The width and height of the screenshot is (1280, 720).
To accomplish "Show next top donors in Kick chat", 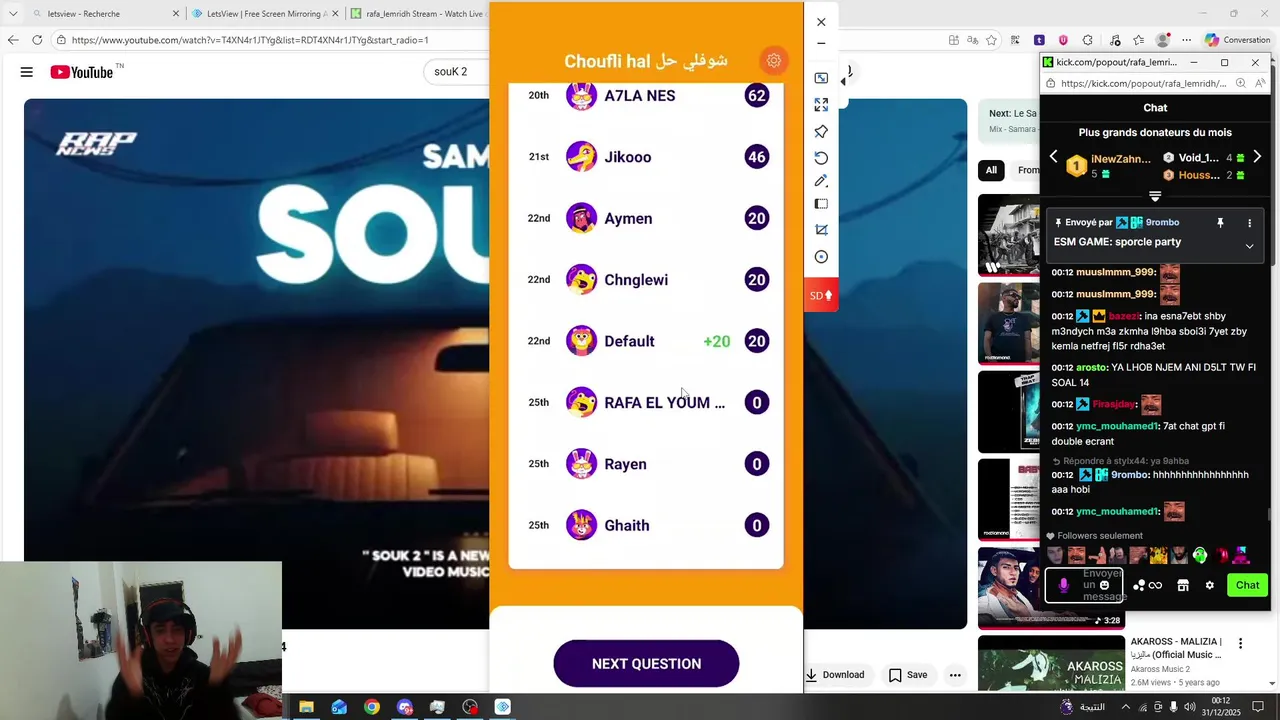I will point(1257,157).
